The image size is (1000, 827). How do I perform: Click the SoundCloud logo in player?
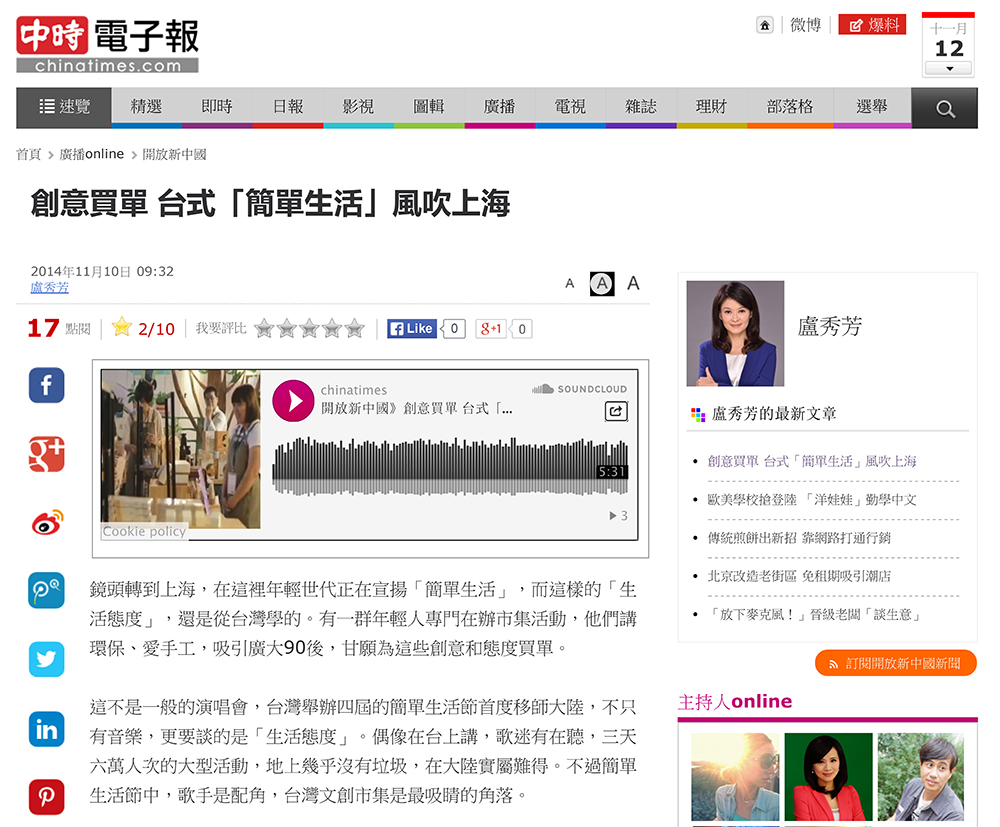[x=580, y=389]
